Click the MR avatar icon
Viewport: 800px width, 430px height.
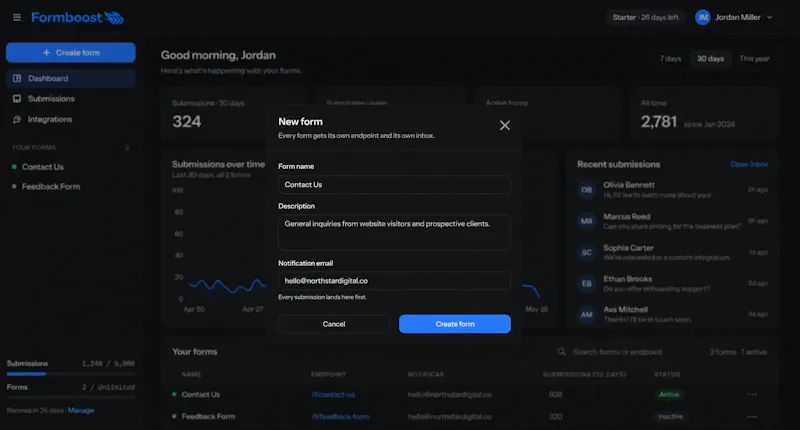click(x=586, y=221)
